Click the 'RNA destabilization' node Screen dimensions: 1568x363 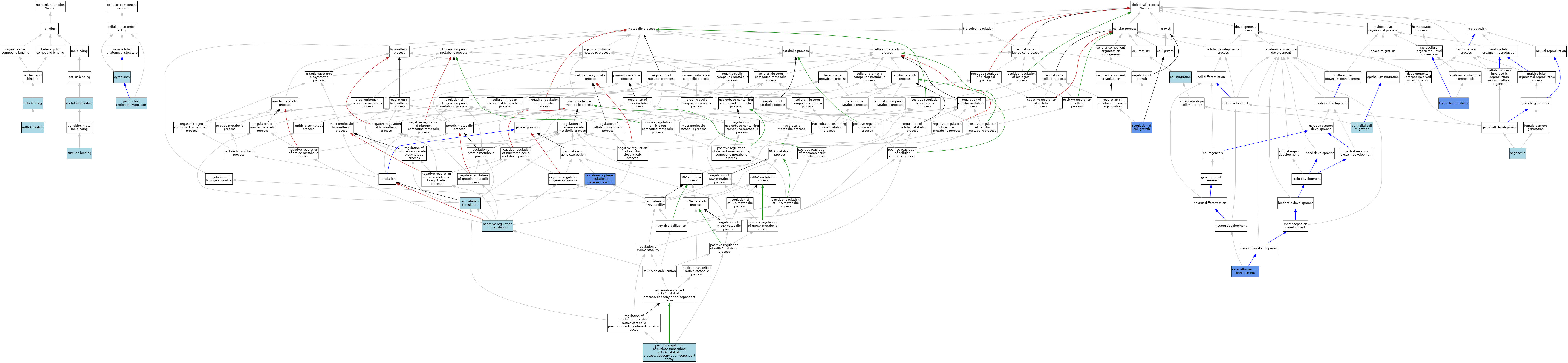pyautogui.click(x=671, y=226)
